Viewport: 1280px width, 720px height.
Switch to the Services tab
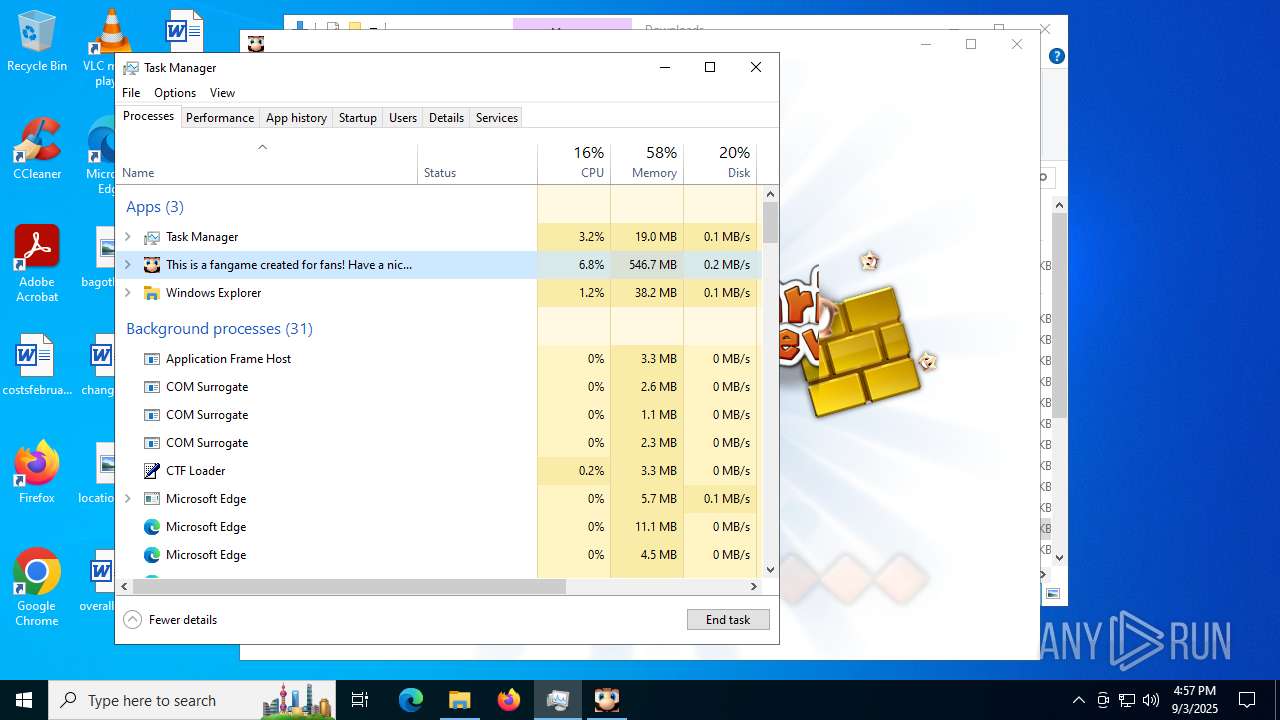[497, 118]
